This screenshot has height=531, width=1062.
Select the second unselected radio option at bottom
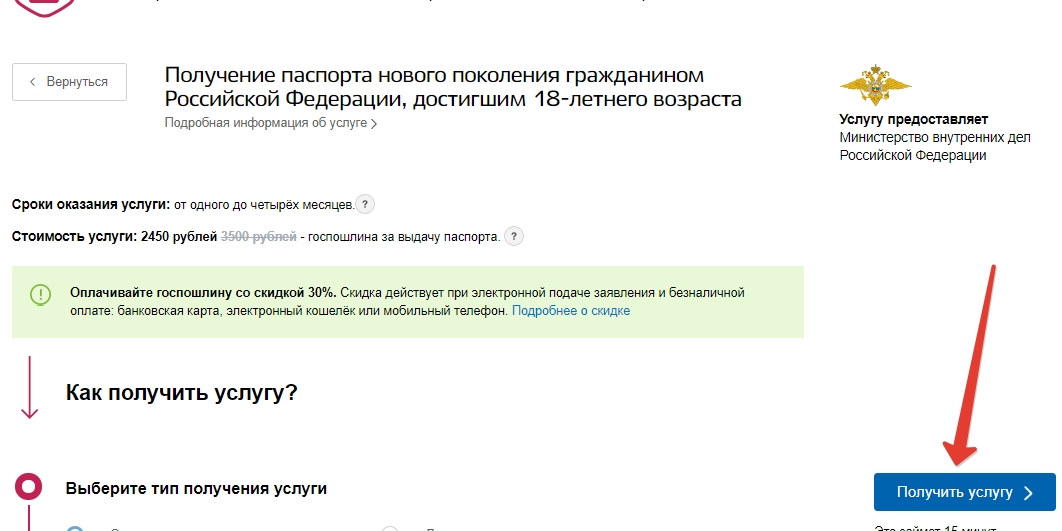(390, 527)
